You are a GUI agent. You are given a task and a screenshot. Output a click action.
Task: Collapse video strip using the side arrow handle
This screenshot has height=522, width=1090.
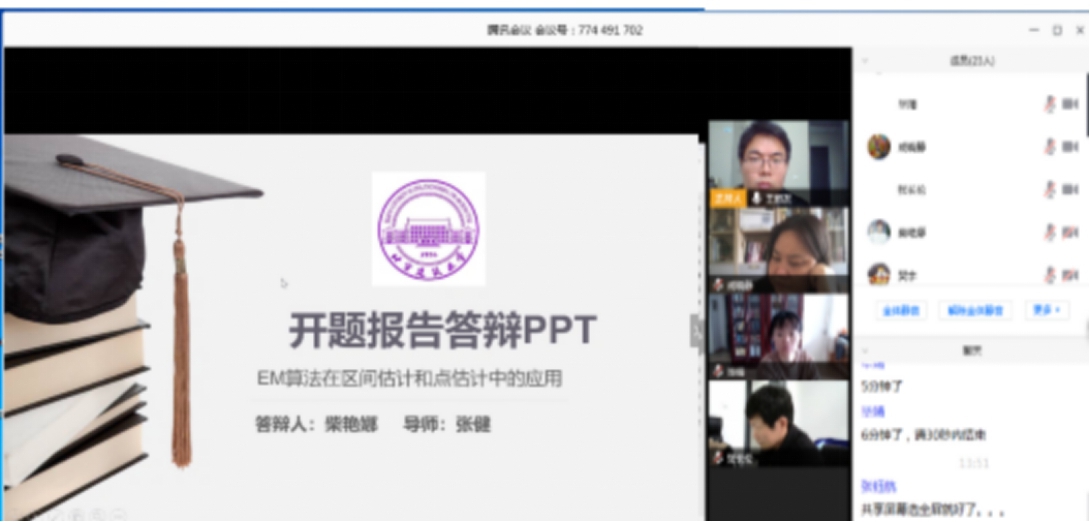tap(698, 331)
